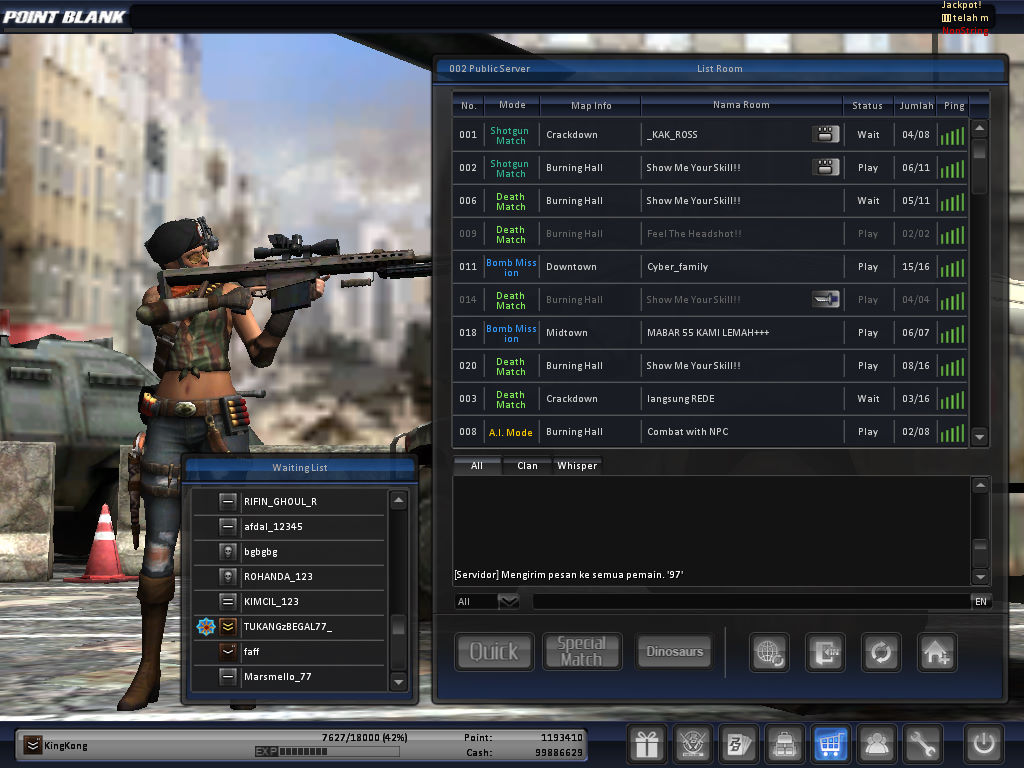Click chat log scroll down arrow
Viewport: 1024px width, 768px height.
pos(980,577)
